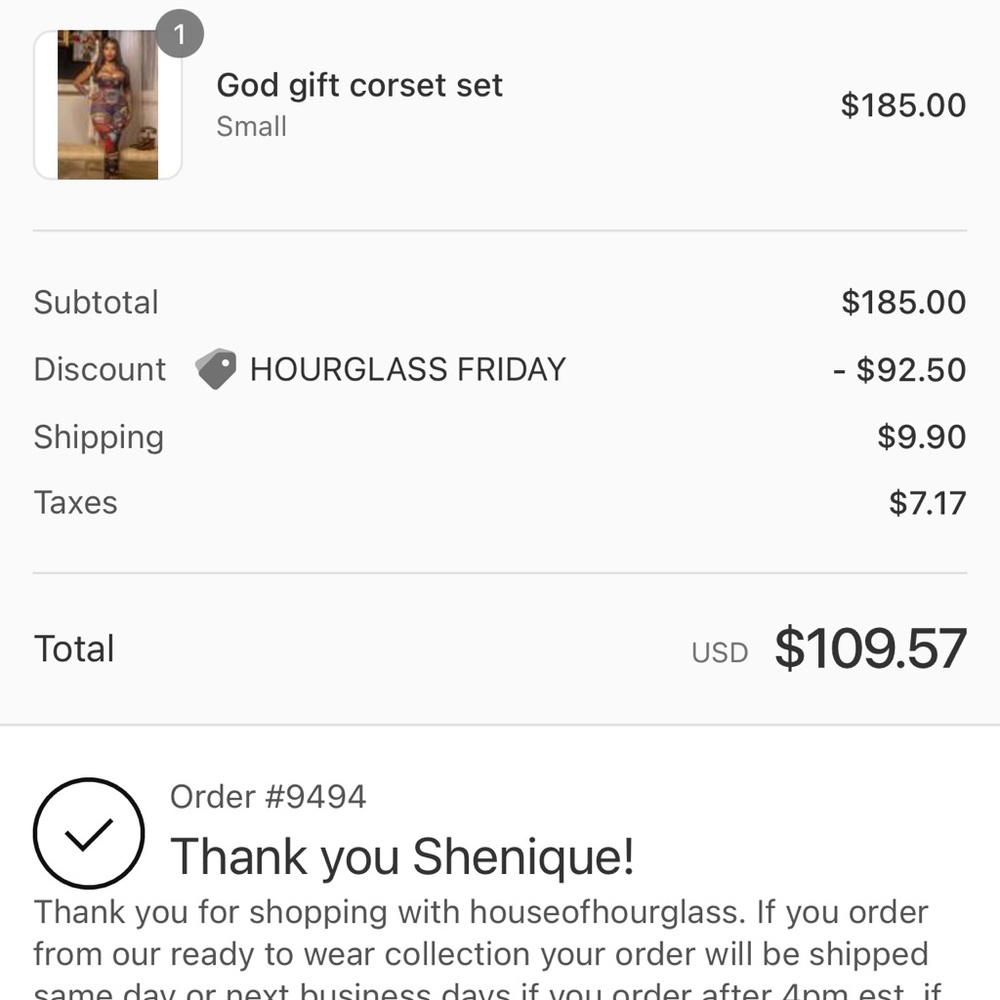Click the Small variant label

tap(251, 126)
